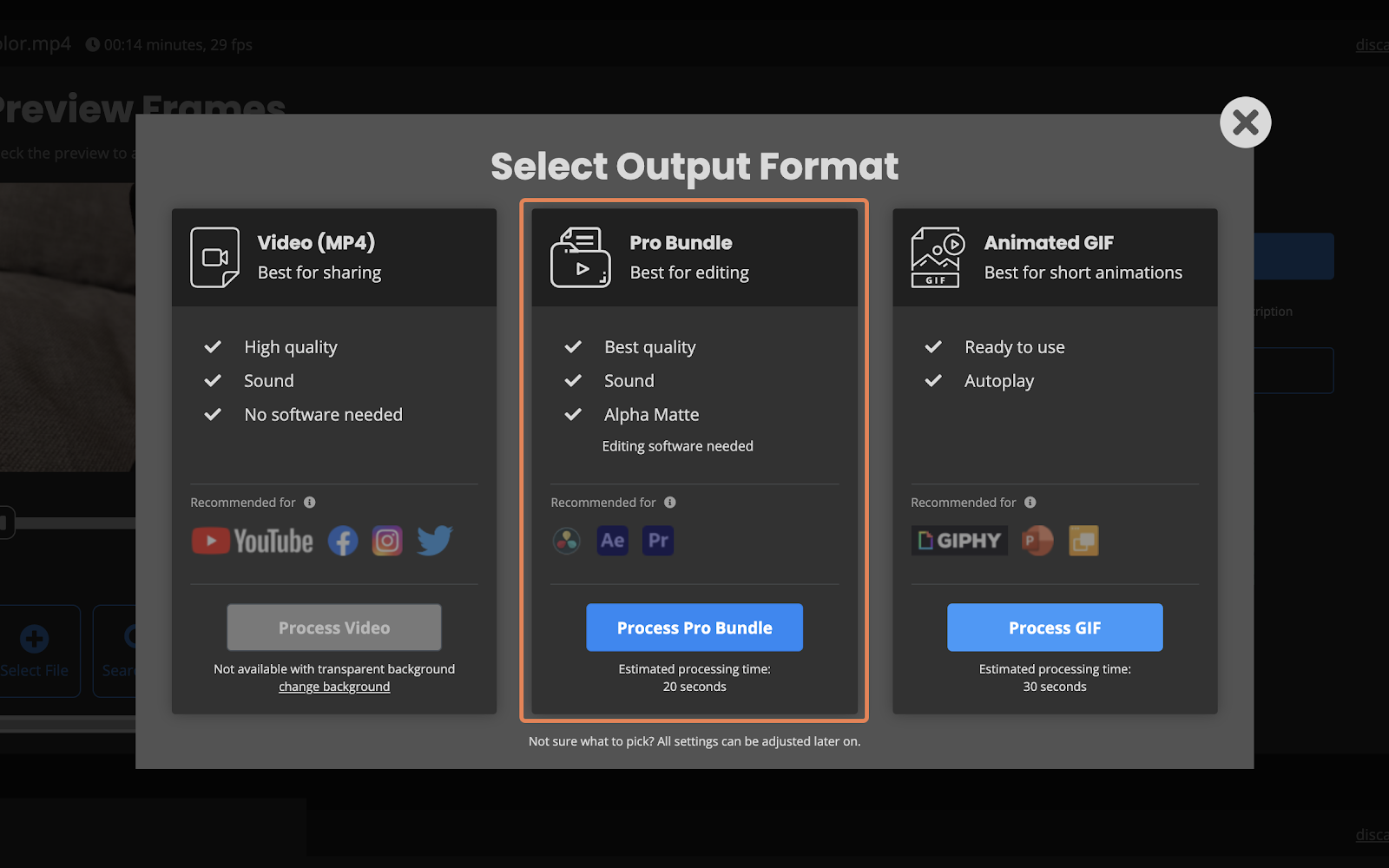The height and width of the screenshot is (868, 1389).
Task: Click the DaVinci Resolve icon
Action: pos(566,541)
